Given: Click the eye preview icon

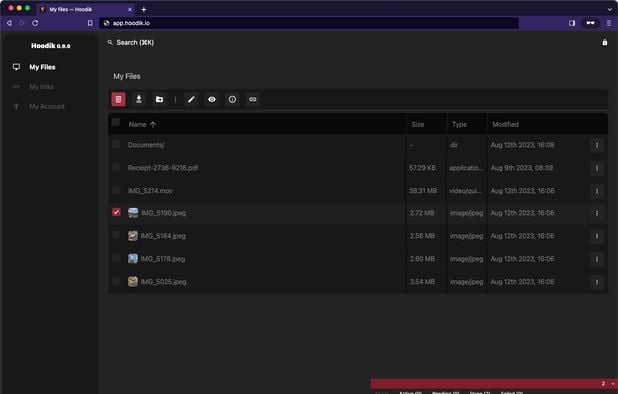Looking at the screenshot, I should (212, 99).
